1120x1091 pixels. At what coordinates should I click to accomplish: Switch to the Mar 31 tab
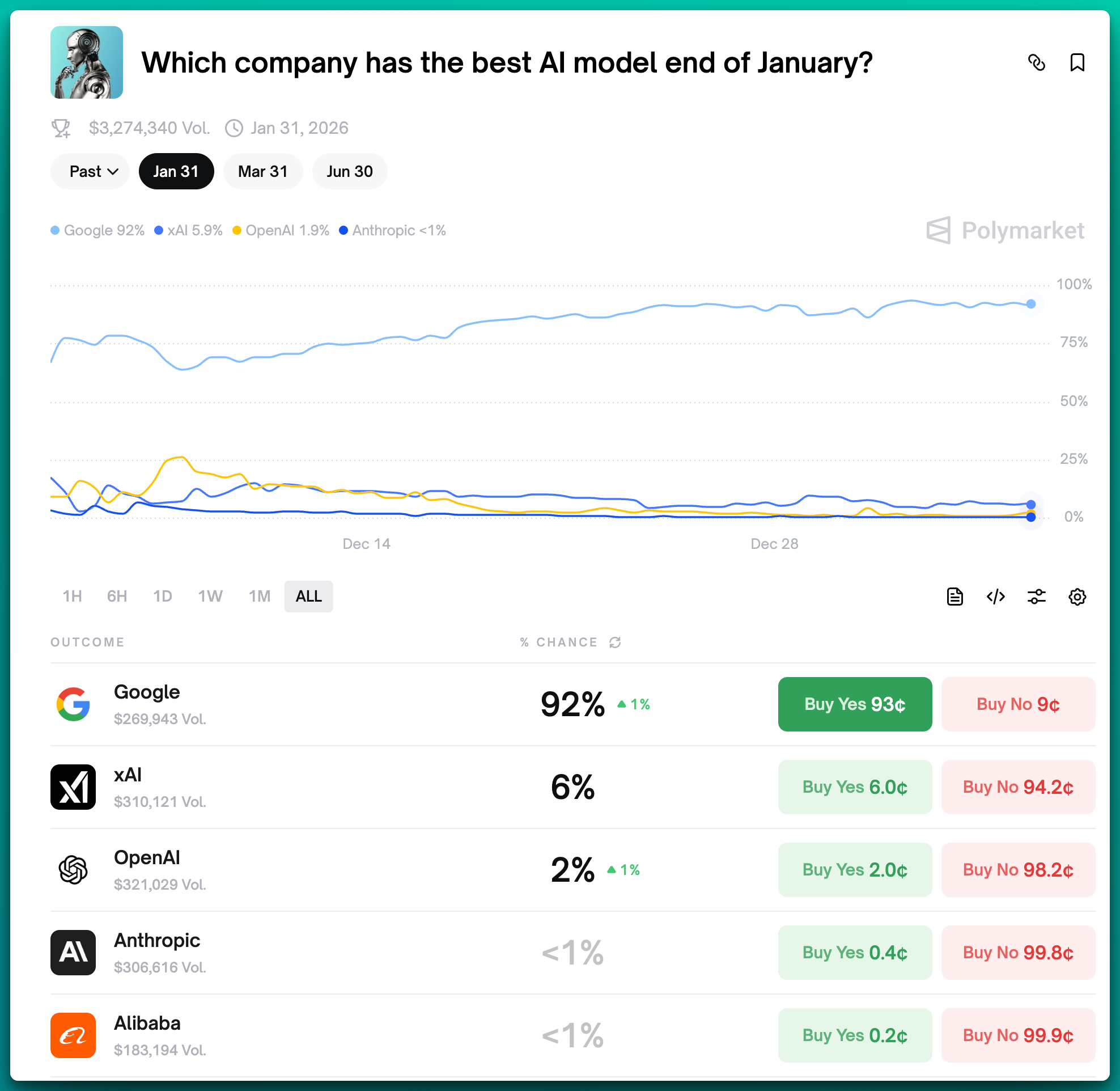point(262,171)
